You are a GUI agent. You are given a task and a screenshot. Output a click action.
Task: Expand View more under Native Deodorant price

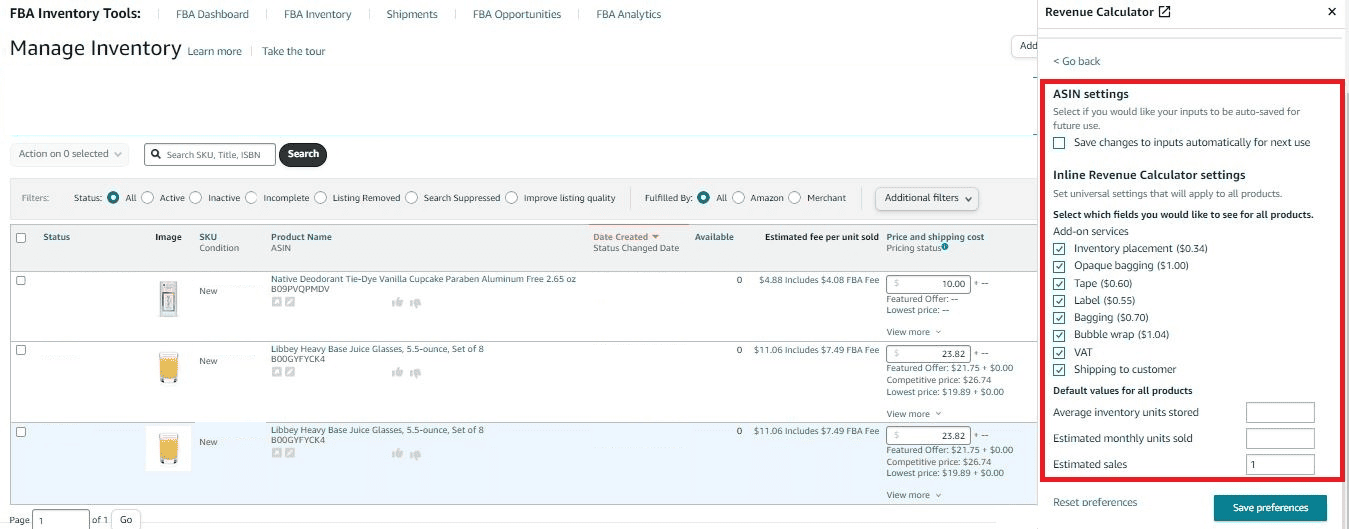[x=913, y=332]
